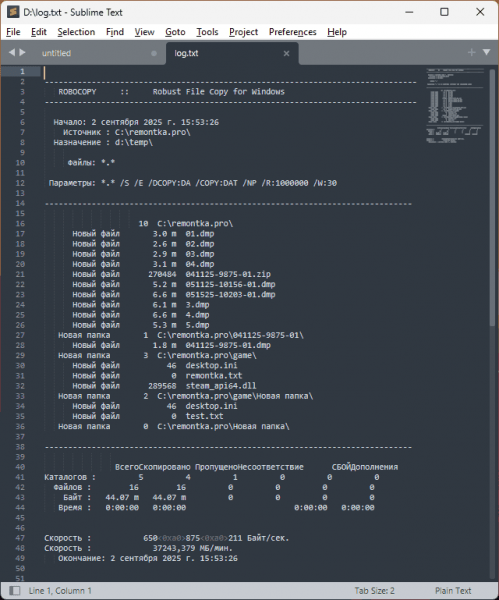This screenshot has width=499, height=600.
Task: Click file name 5.dmp on line 26
Action: point(197,325)
